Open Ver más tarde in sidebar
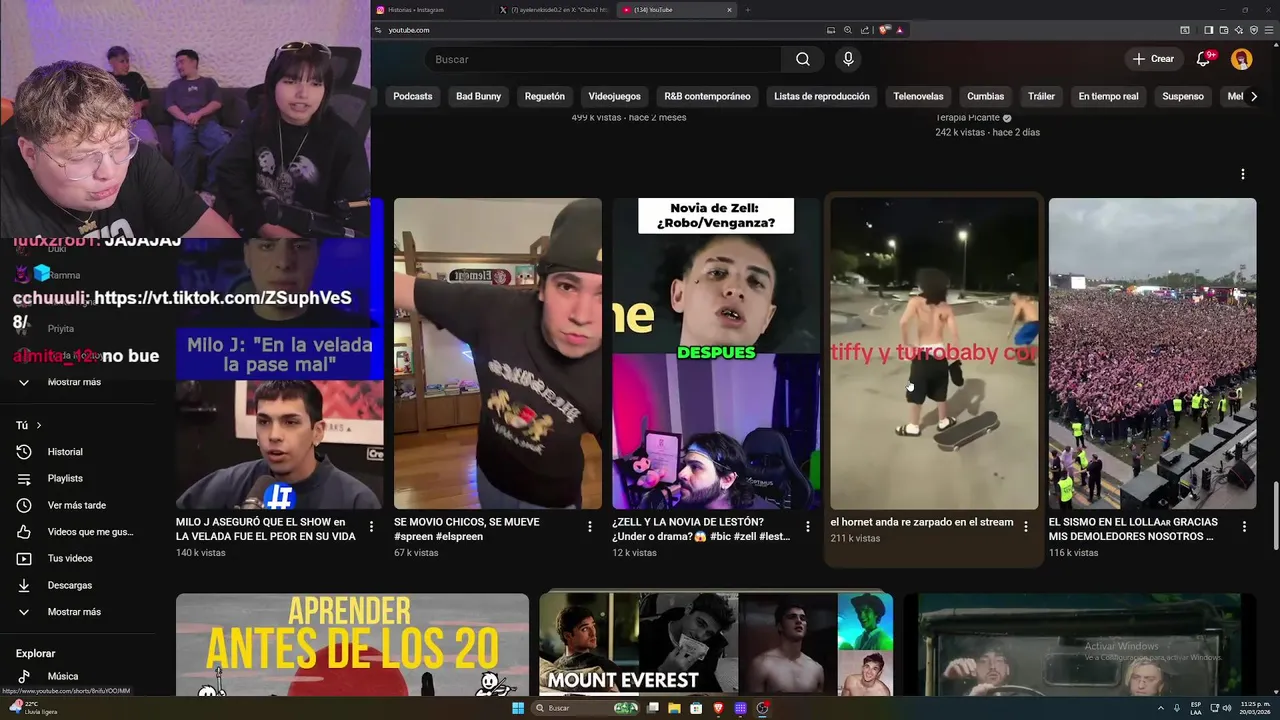Image resolution: width=1280 pixels, height=720 pixels. pos(76,505)
